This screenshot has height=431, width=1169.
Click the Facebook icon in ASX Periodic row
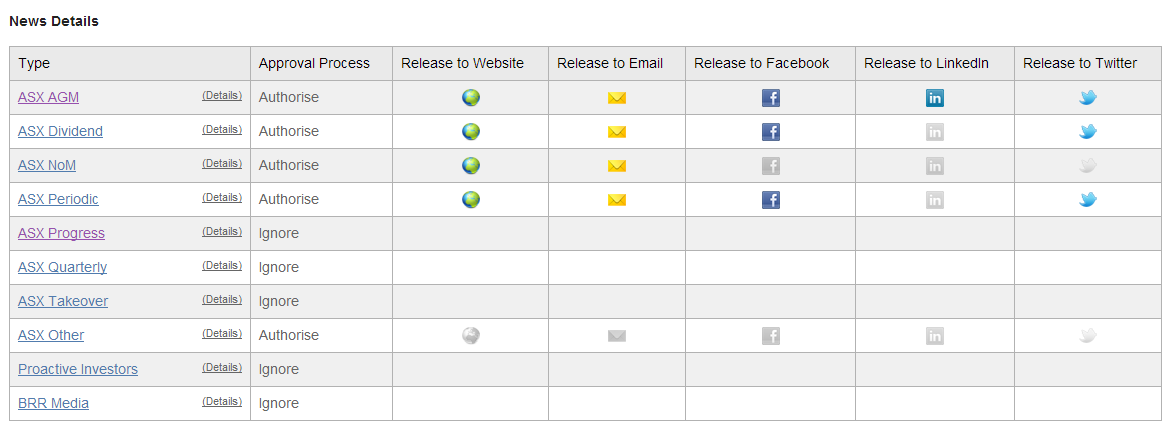pos(771,200)
